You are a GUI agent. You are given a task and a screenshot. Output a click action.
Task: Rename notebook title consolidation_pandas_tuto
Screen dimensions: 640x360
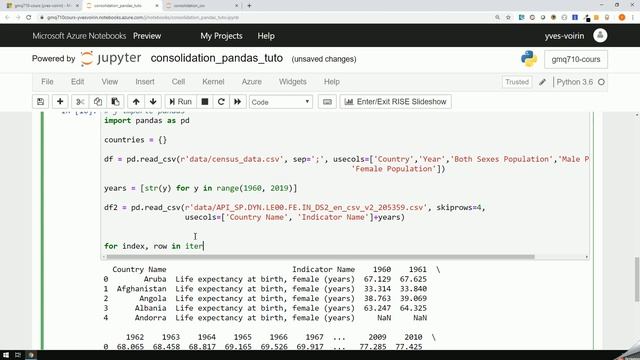217,58
